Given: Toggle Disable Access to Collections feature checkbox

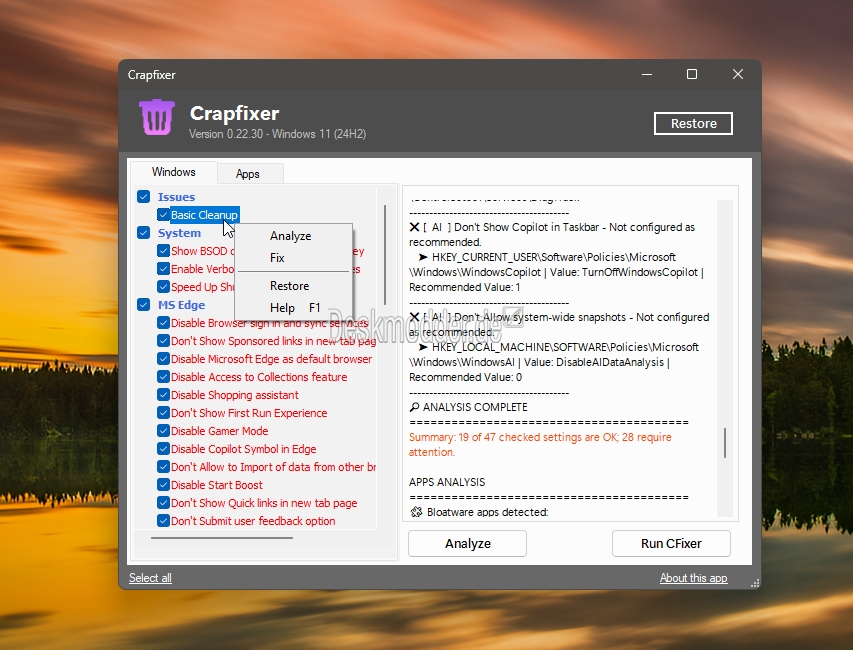Looking at the screenshot, I should tap(163, 377).
